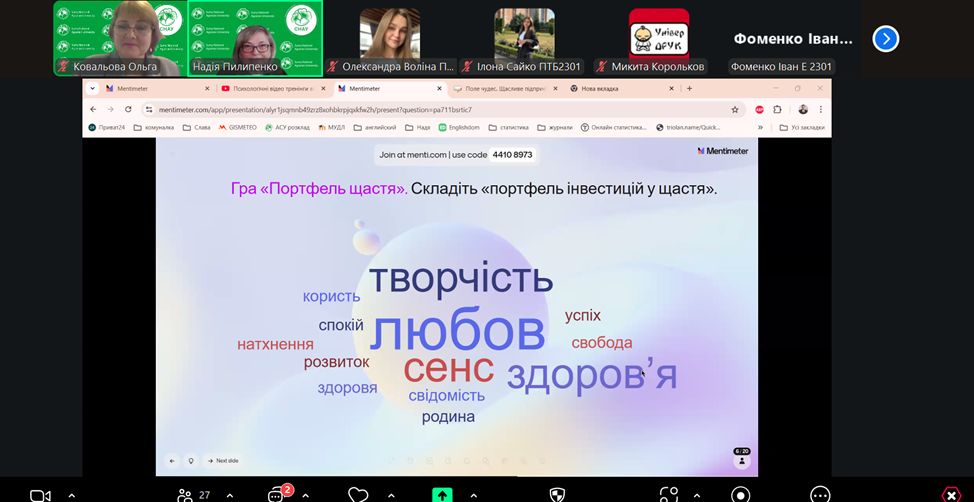Expand the participants options arrow
This screenshot has height=502, width=974.
[229, 495]
